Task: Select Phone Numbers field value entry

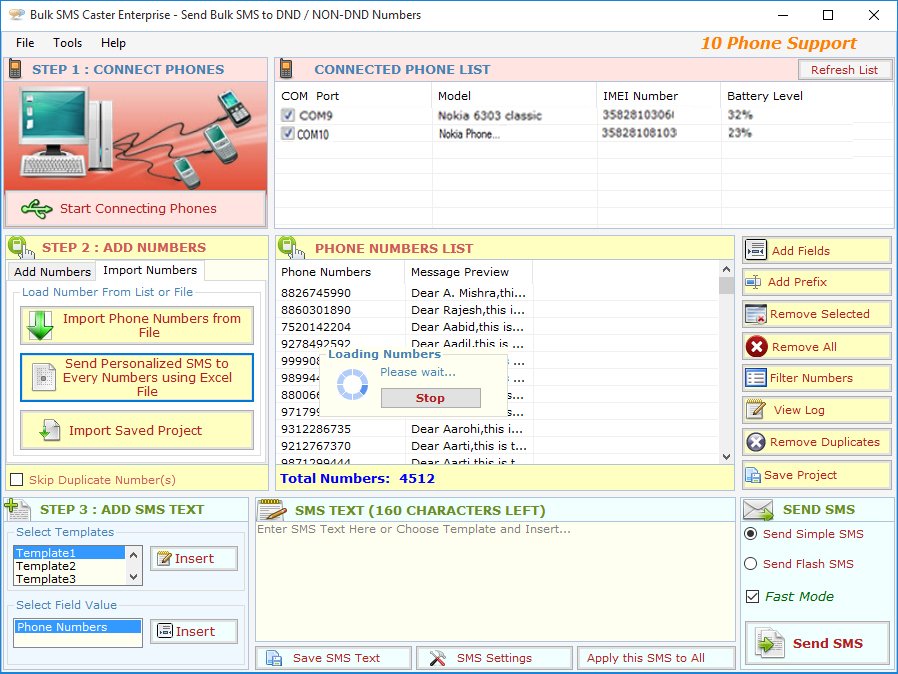Action: pos(77,626)
